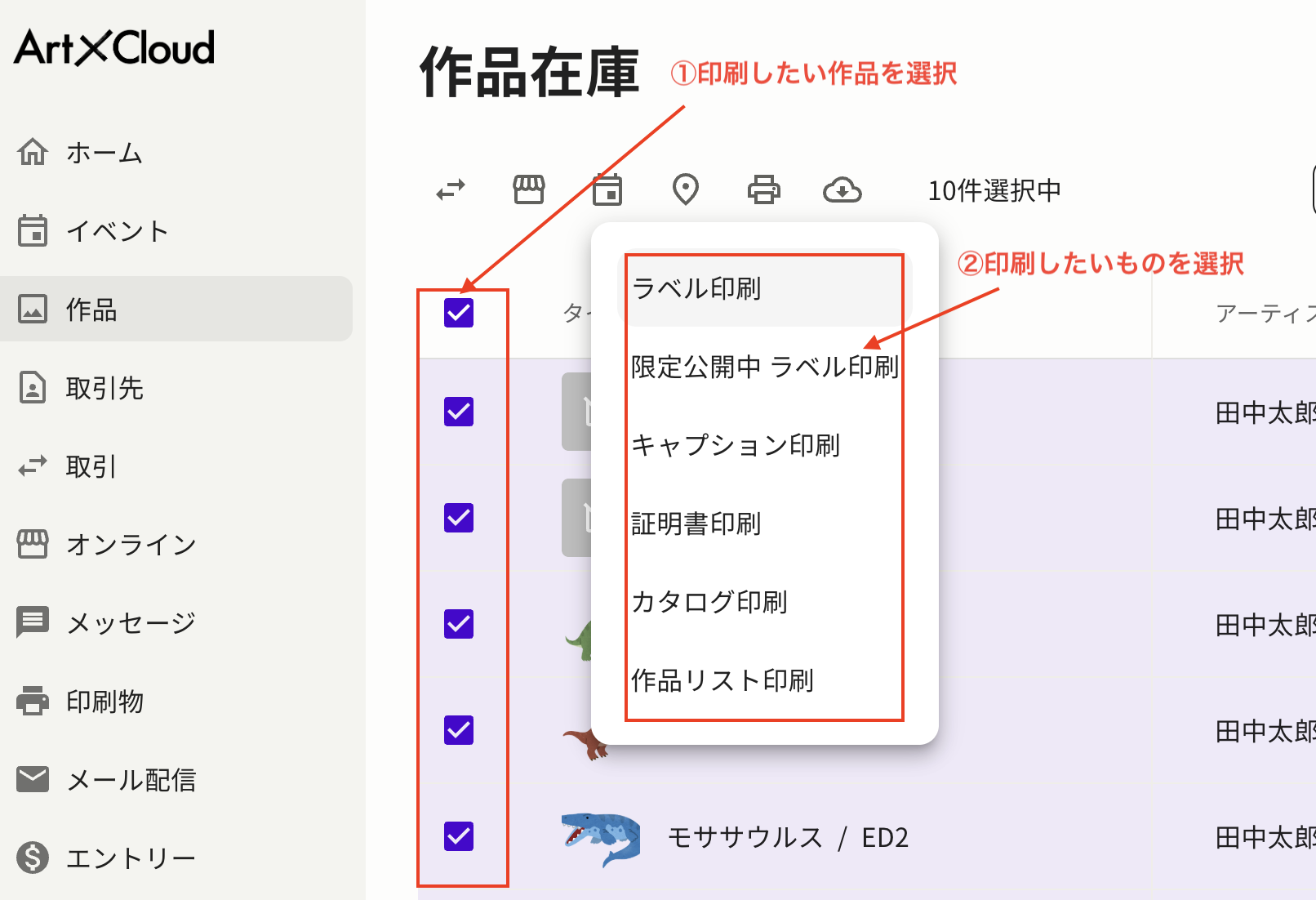Click the モササウルス artwork thumbnail
The image size is (1316, 900).
coord(599,836)
